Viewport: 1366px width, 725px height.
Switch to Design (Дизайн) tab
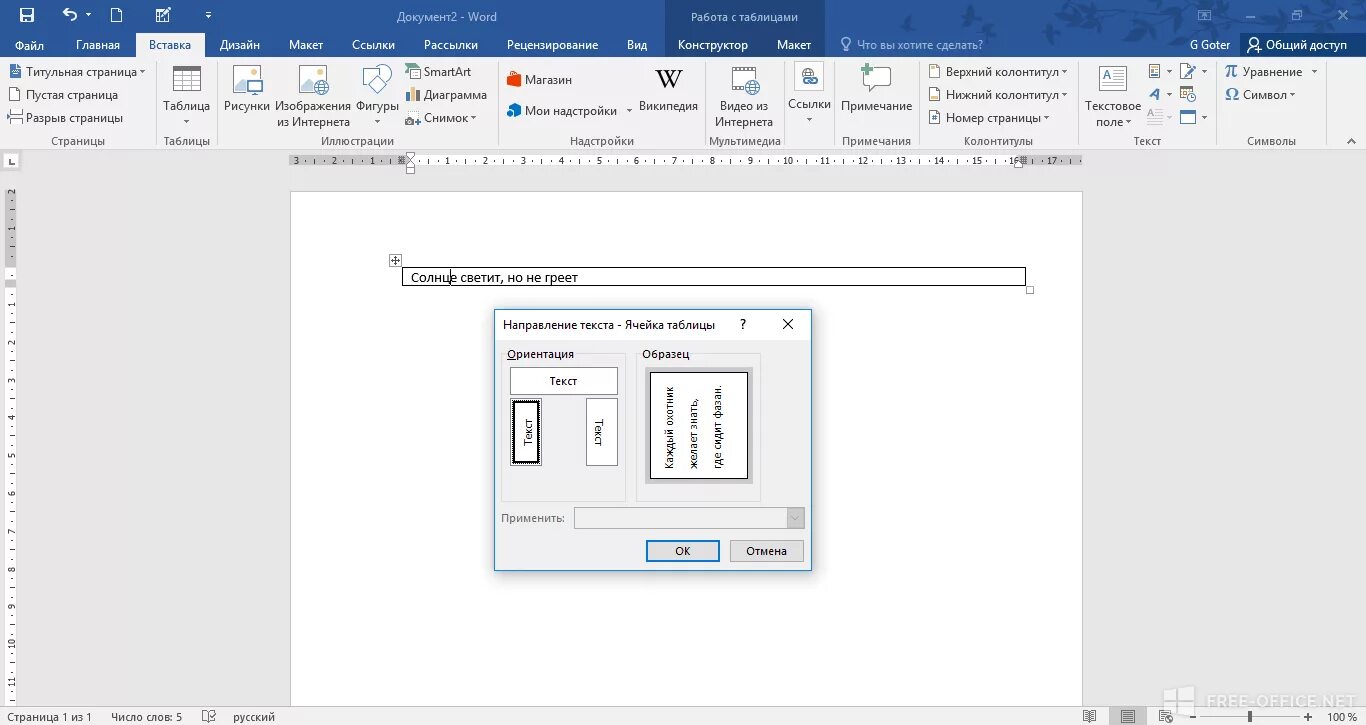pyautogui.click(x=240, y=45)
